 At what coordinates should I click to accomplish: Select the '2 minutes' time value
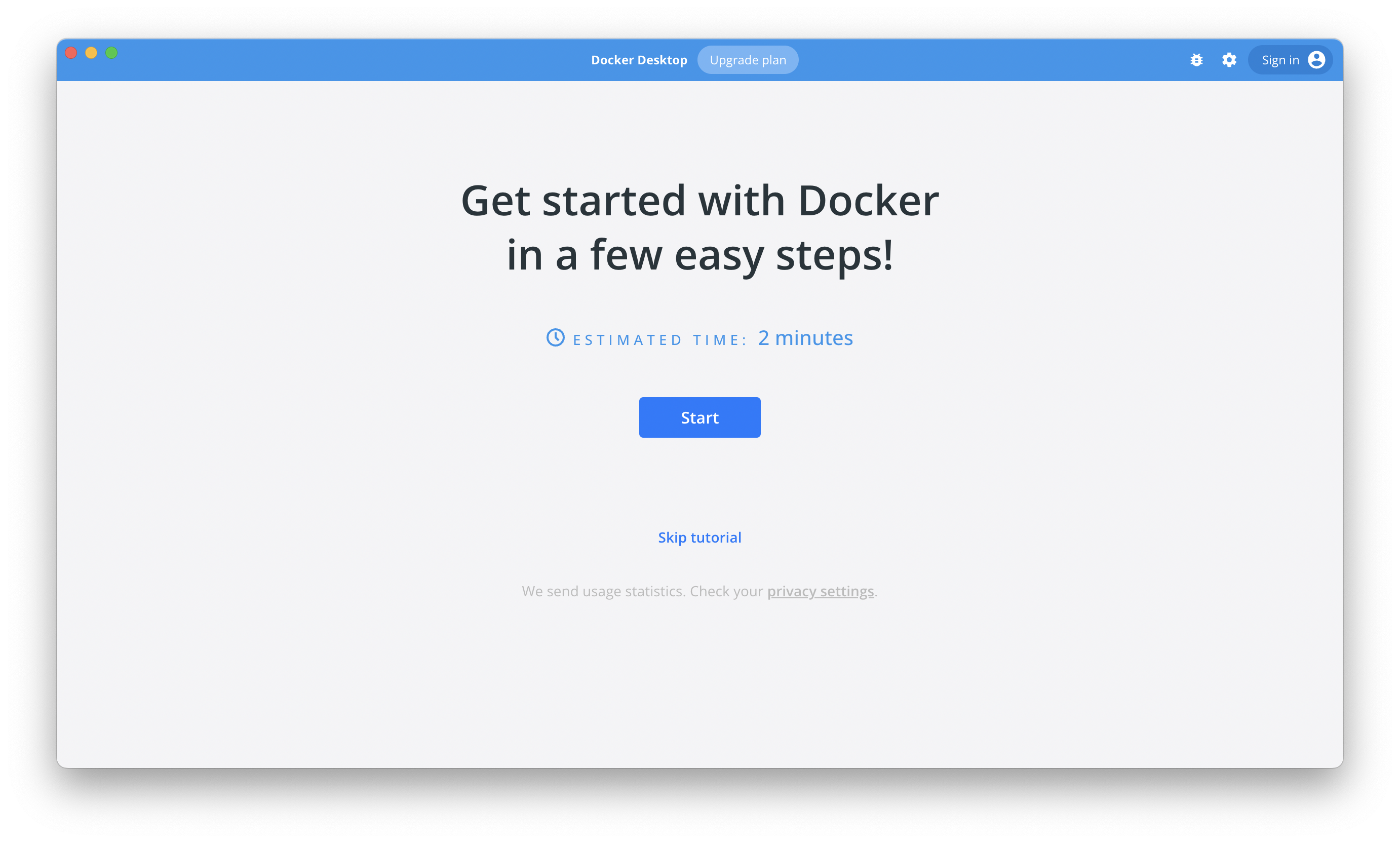pos(805,338)
